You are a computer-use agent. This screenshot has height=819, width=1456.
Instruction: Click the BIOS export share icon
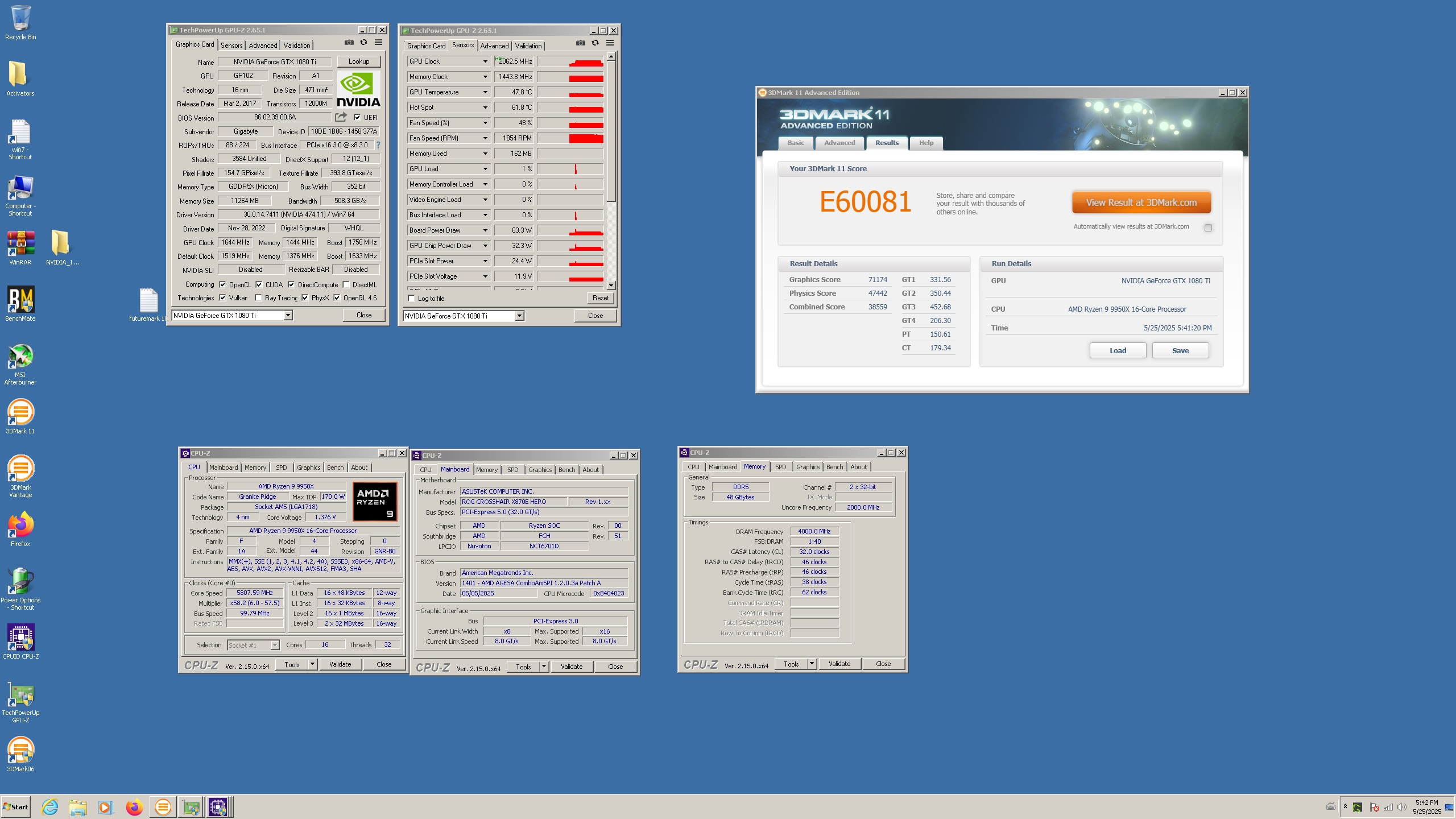[x=341, y=117]
